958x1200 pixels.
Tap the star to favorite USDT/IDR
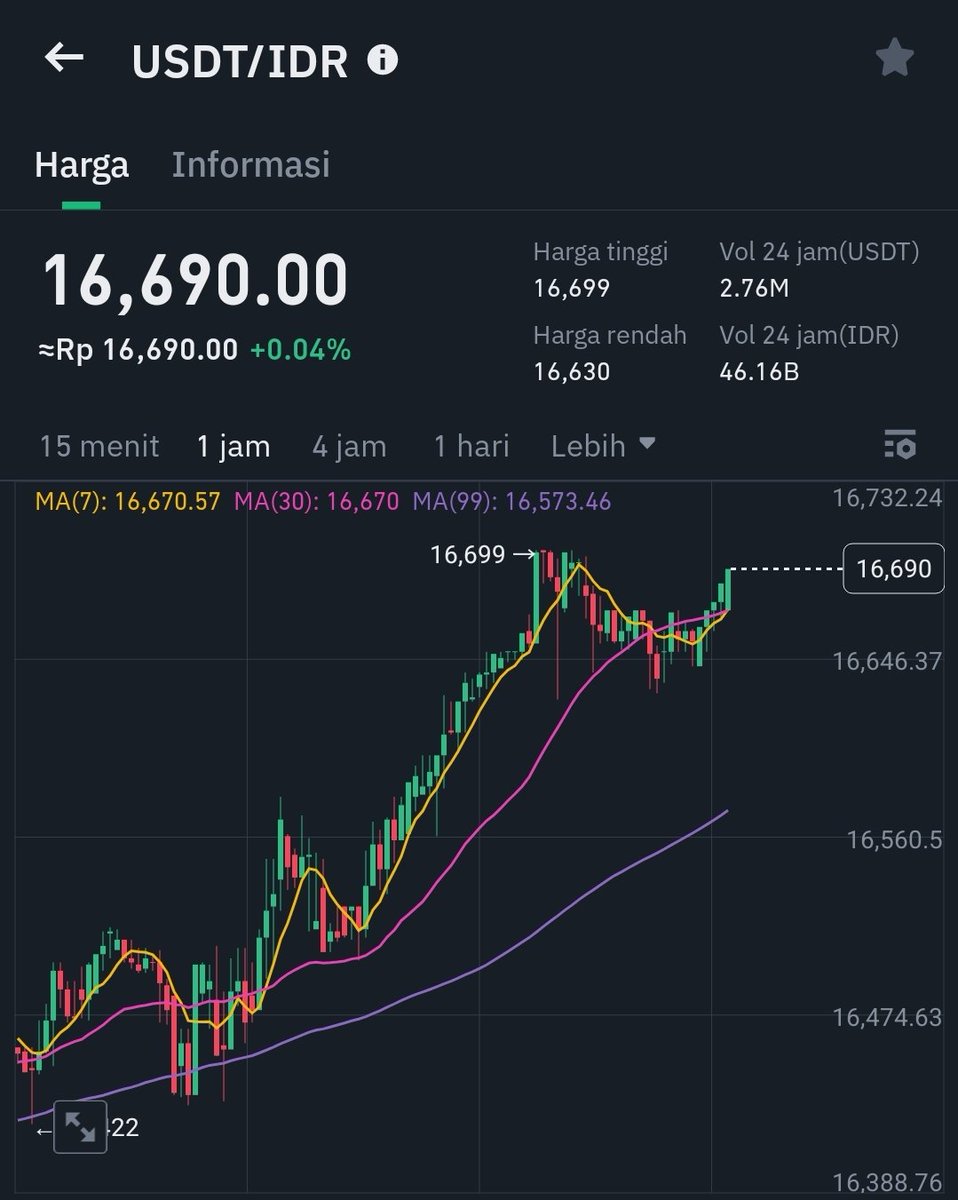895,57
